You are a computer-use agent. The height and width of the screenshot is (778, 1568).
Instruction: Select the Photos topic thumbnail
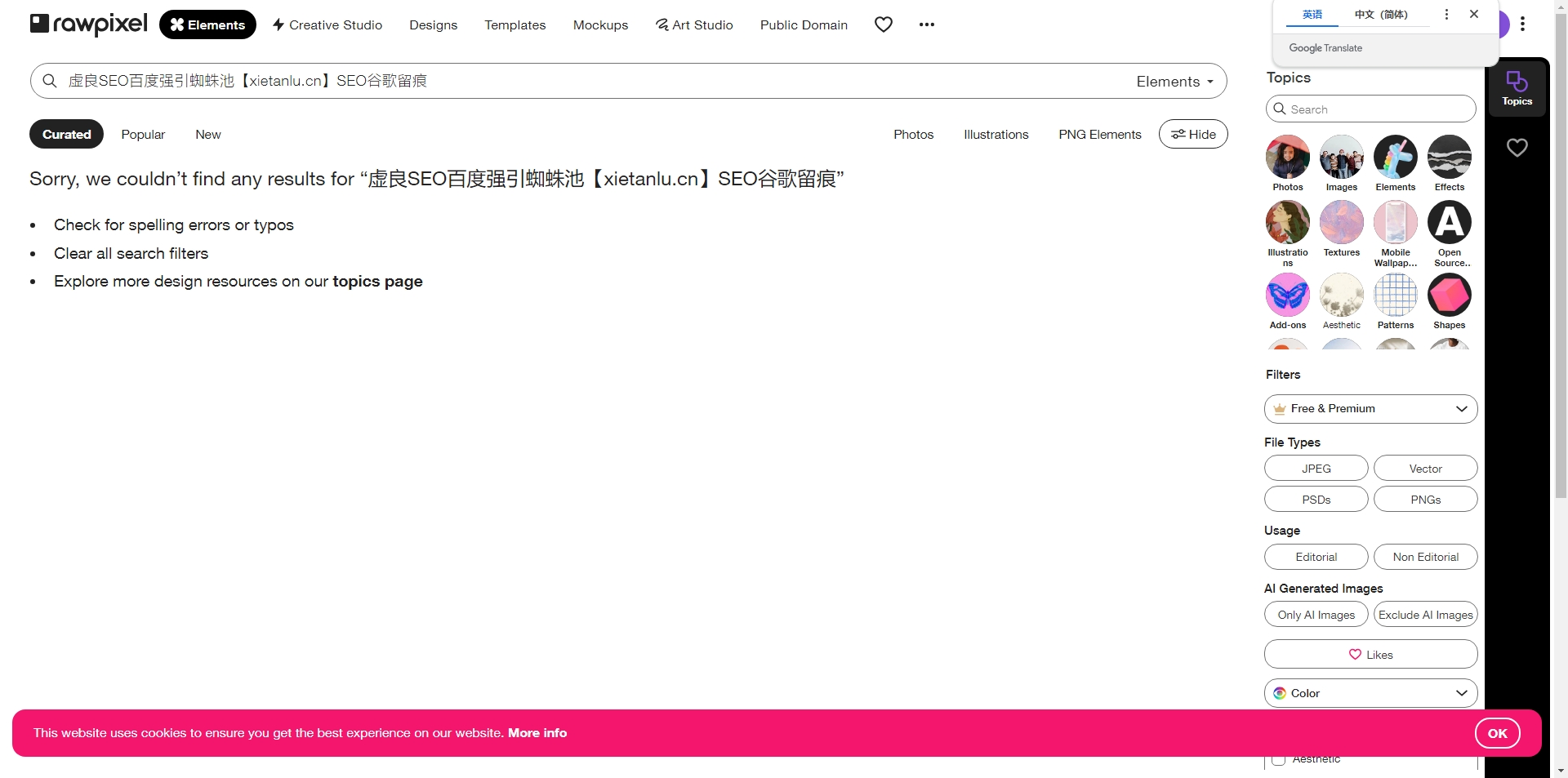(x=1288, y=157)
